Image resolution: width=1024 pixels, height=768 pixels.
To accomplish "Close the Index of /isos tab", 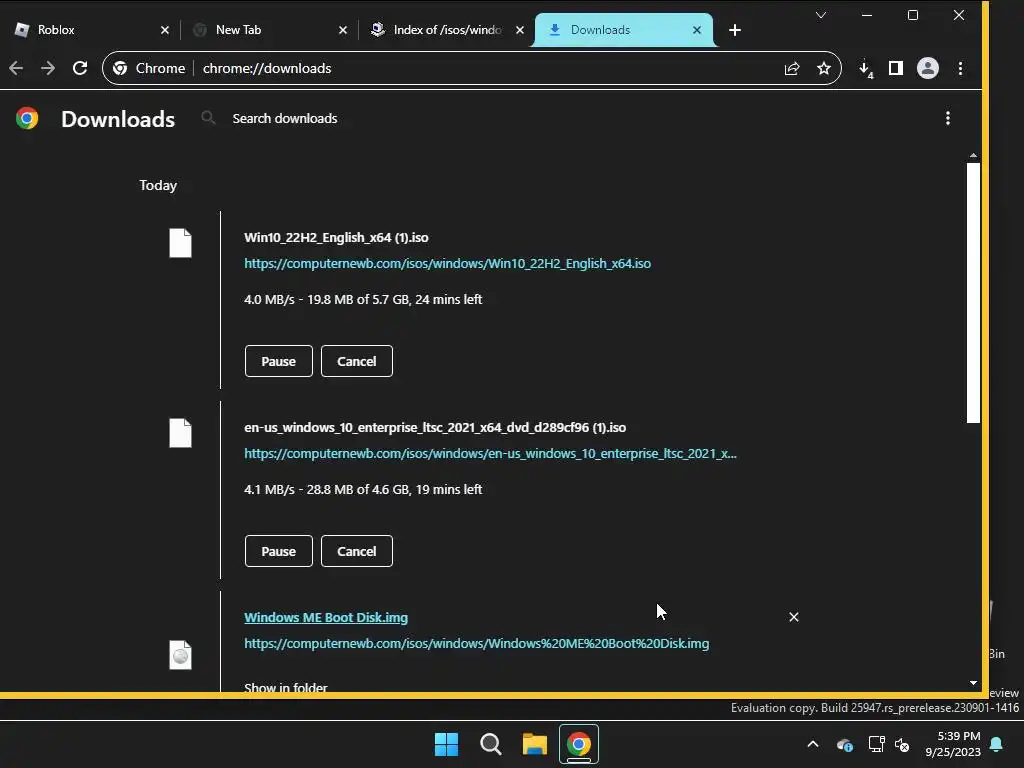I will click(520, 30).
